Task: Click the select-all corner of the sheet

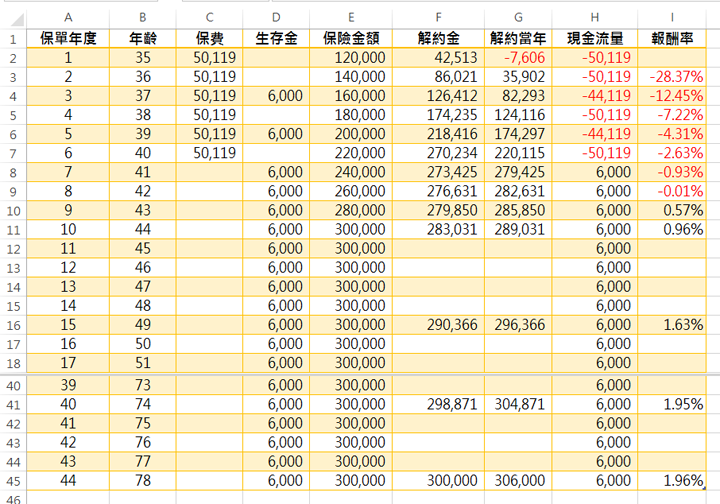Action: click(13, 18)
